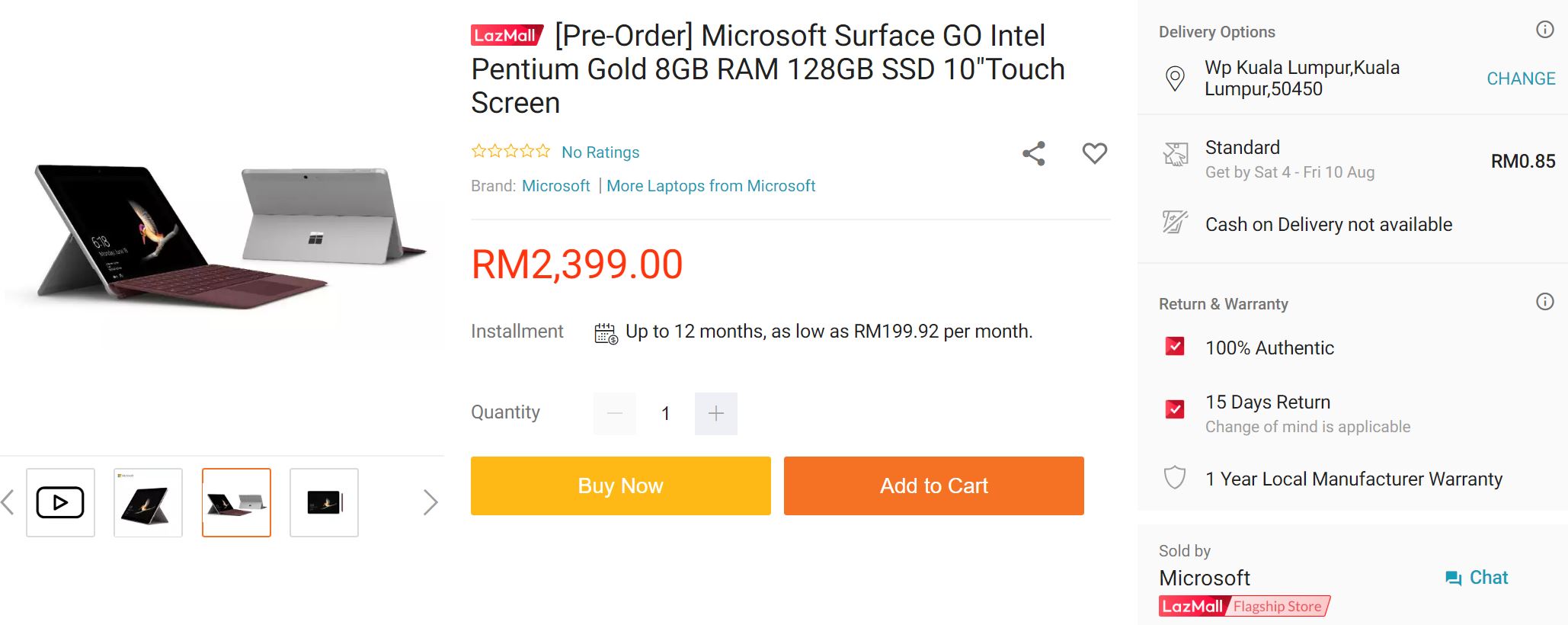Click the delivery location pin icon

(x=1175, y=78)
